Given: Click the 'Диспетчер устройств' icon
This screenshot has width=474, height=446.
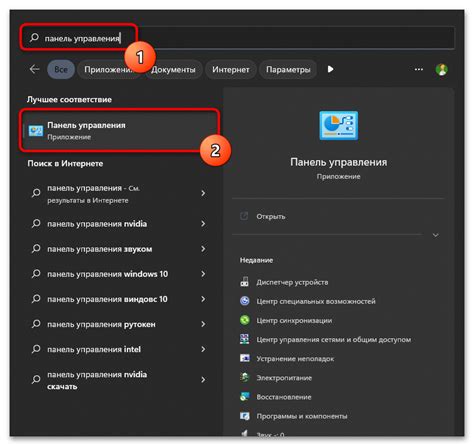Looking at the screenshot, I should coord(245,282).
